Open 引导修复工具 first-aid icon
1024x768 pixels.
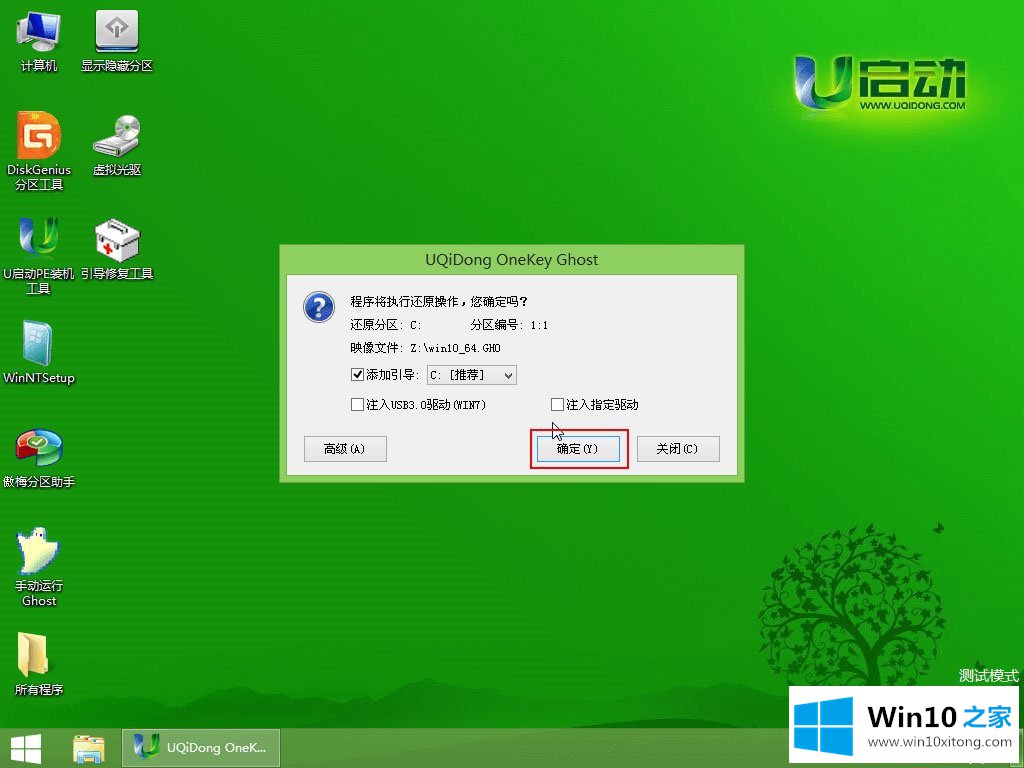pyautogui.click(x=117, y=249)
